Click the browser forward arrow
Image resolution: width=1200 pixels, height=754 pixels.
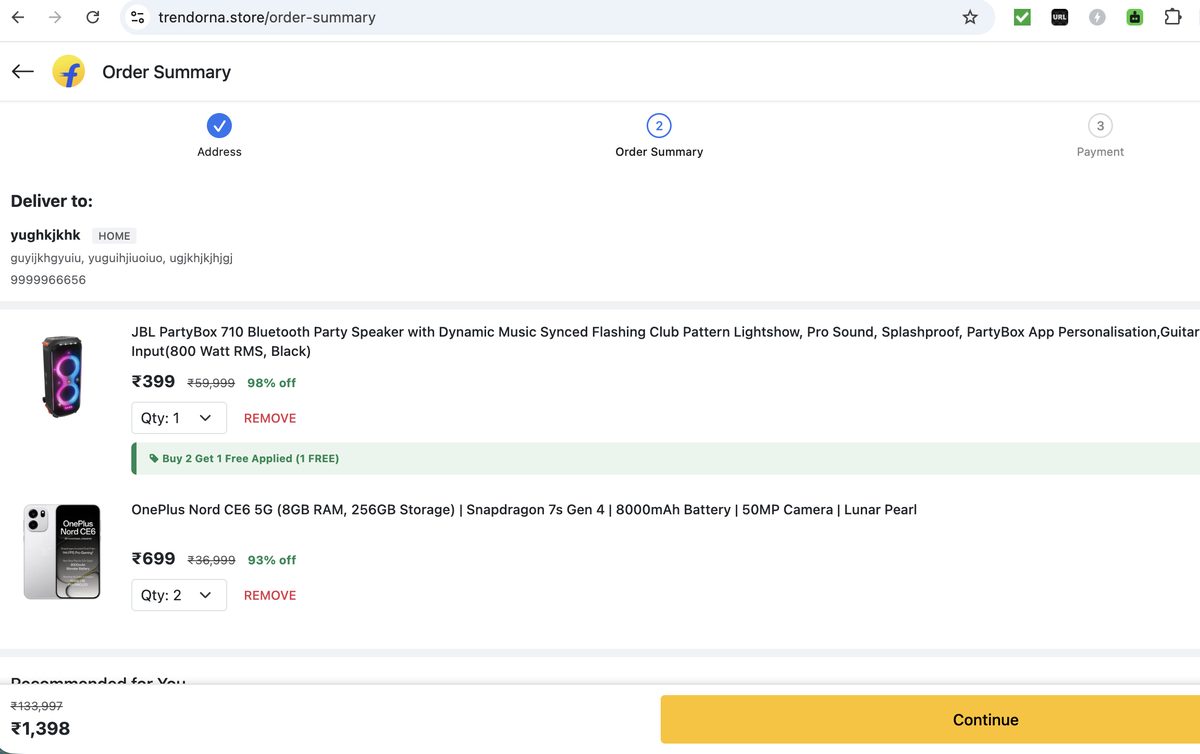pos(55,17)
